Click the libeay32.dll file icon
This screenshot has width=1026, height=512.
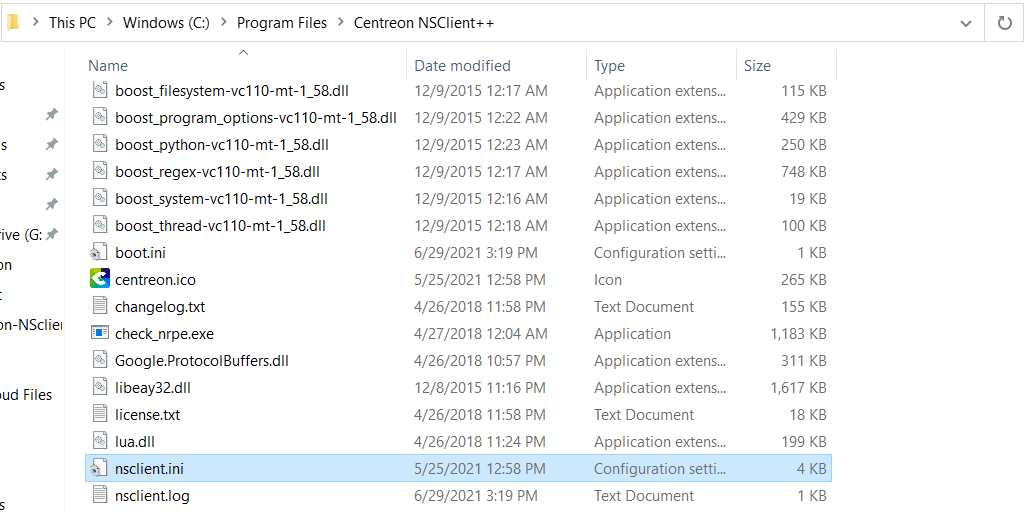99,388
